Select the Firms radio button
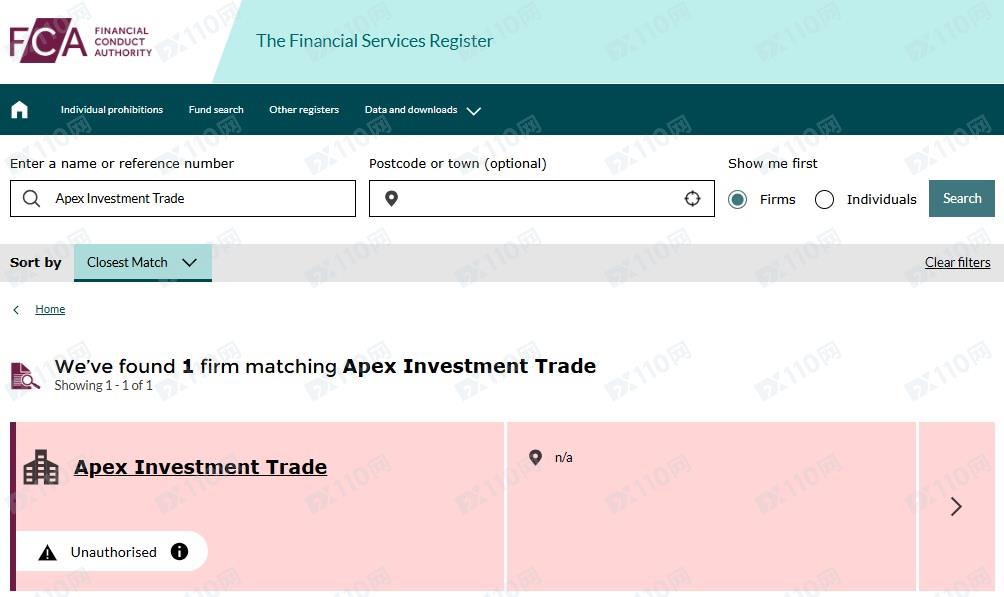This screenshot has width=1004, height=597. pyautogui.click(x=738, y=199)
